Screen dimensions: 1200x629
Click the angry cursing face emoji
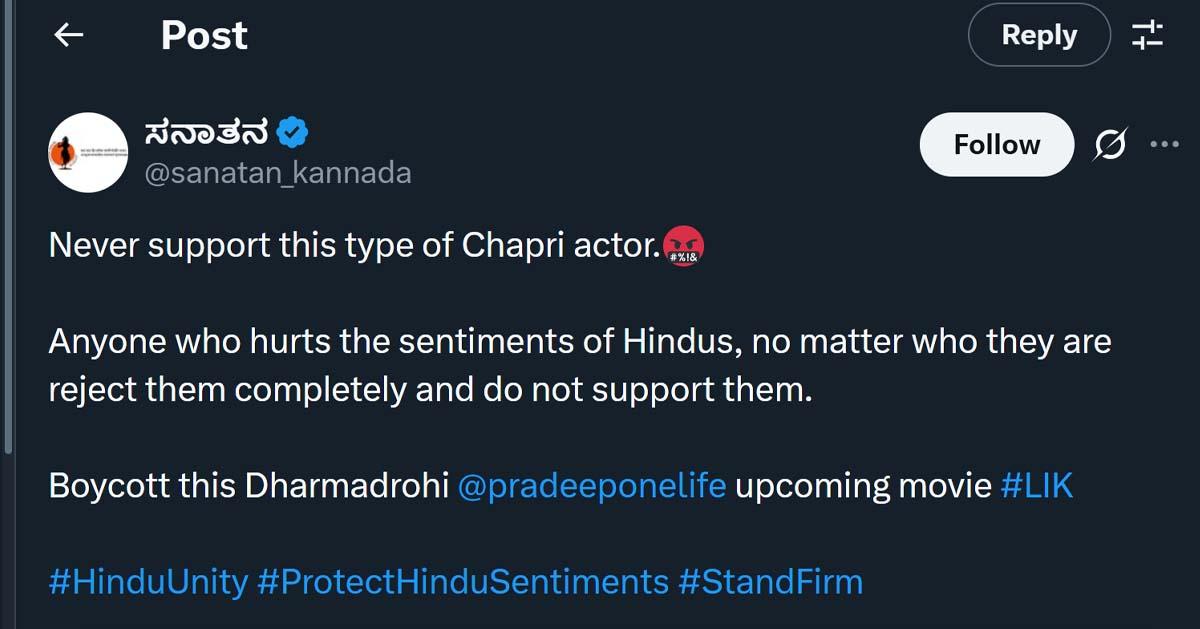[683, 246]
